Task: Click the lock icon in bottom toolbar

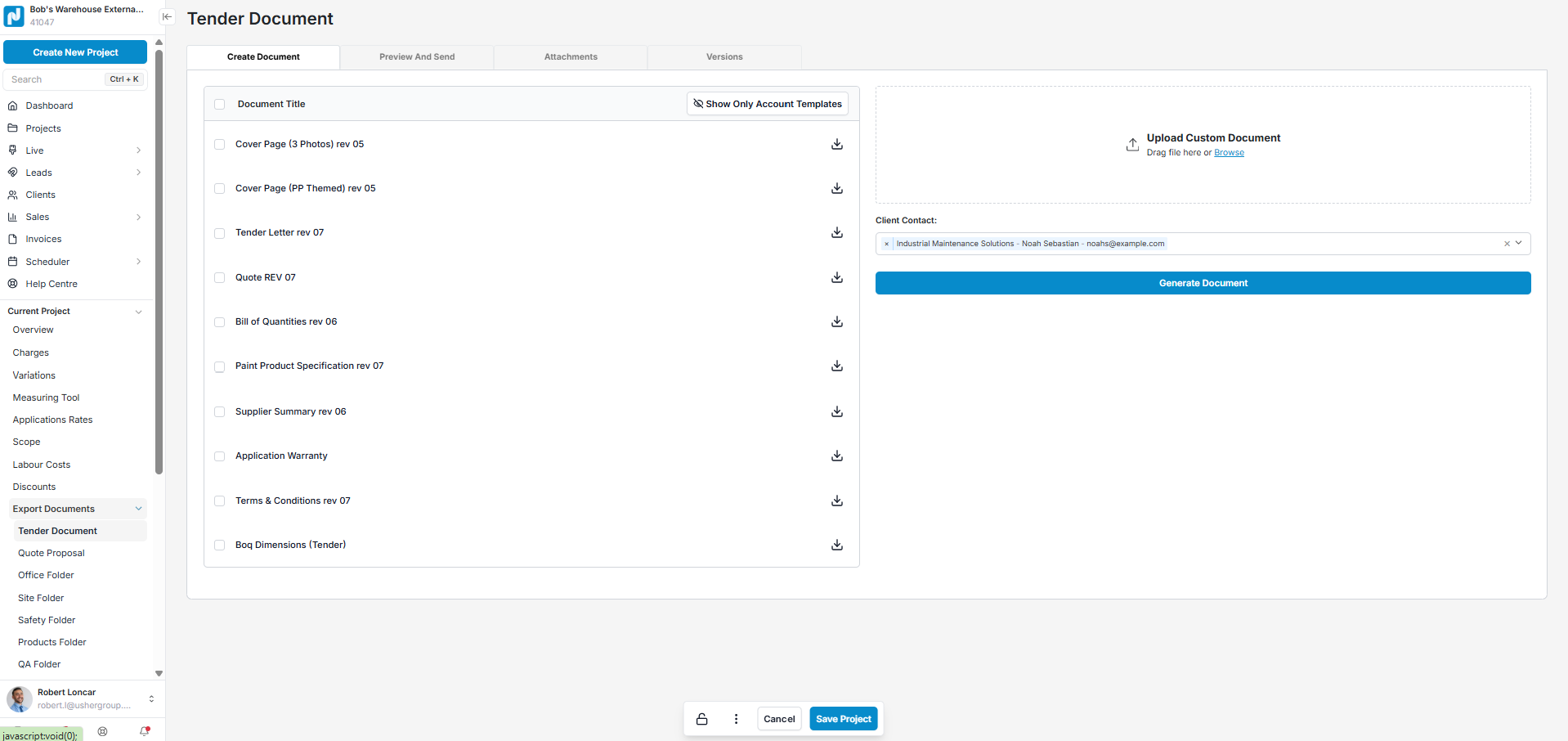Action: point(701,719)
